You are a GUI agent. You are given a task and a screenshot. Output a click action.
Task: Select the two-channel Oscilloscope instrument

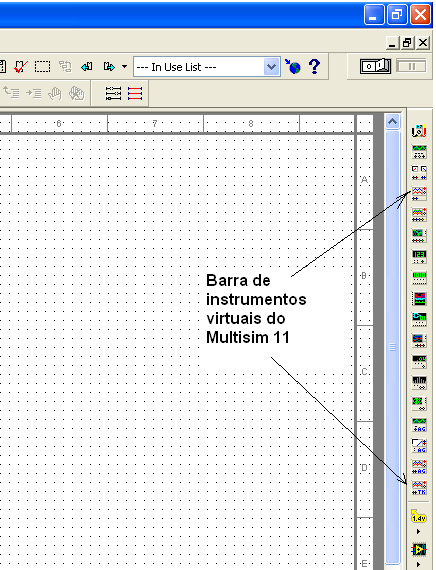coord(419,194)
